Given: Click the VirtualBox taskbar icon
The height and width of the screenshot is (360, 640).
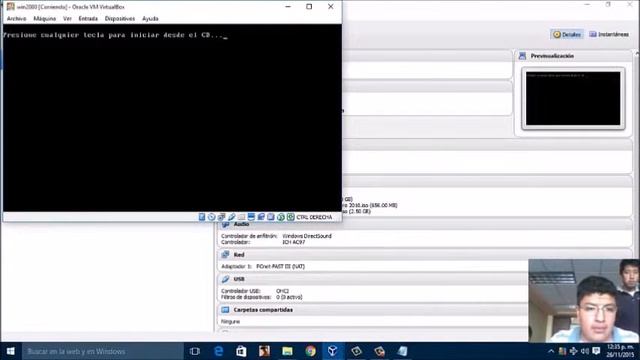Looking at the screenshot, I should (x=333, y=351).
